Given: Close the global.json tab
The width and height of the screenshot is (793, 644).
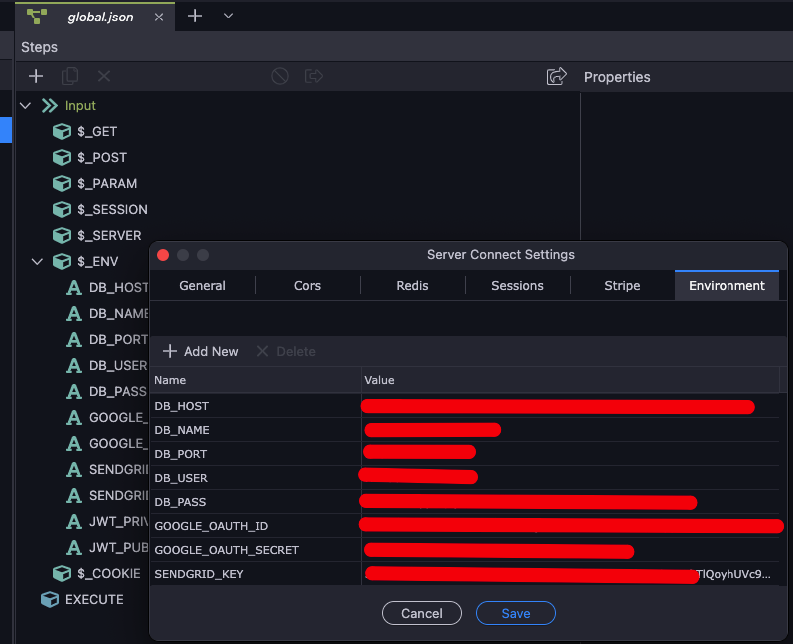Looking at the screenshot, I should pos(159,17).
